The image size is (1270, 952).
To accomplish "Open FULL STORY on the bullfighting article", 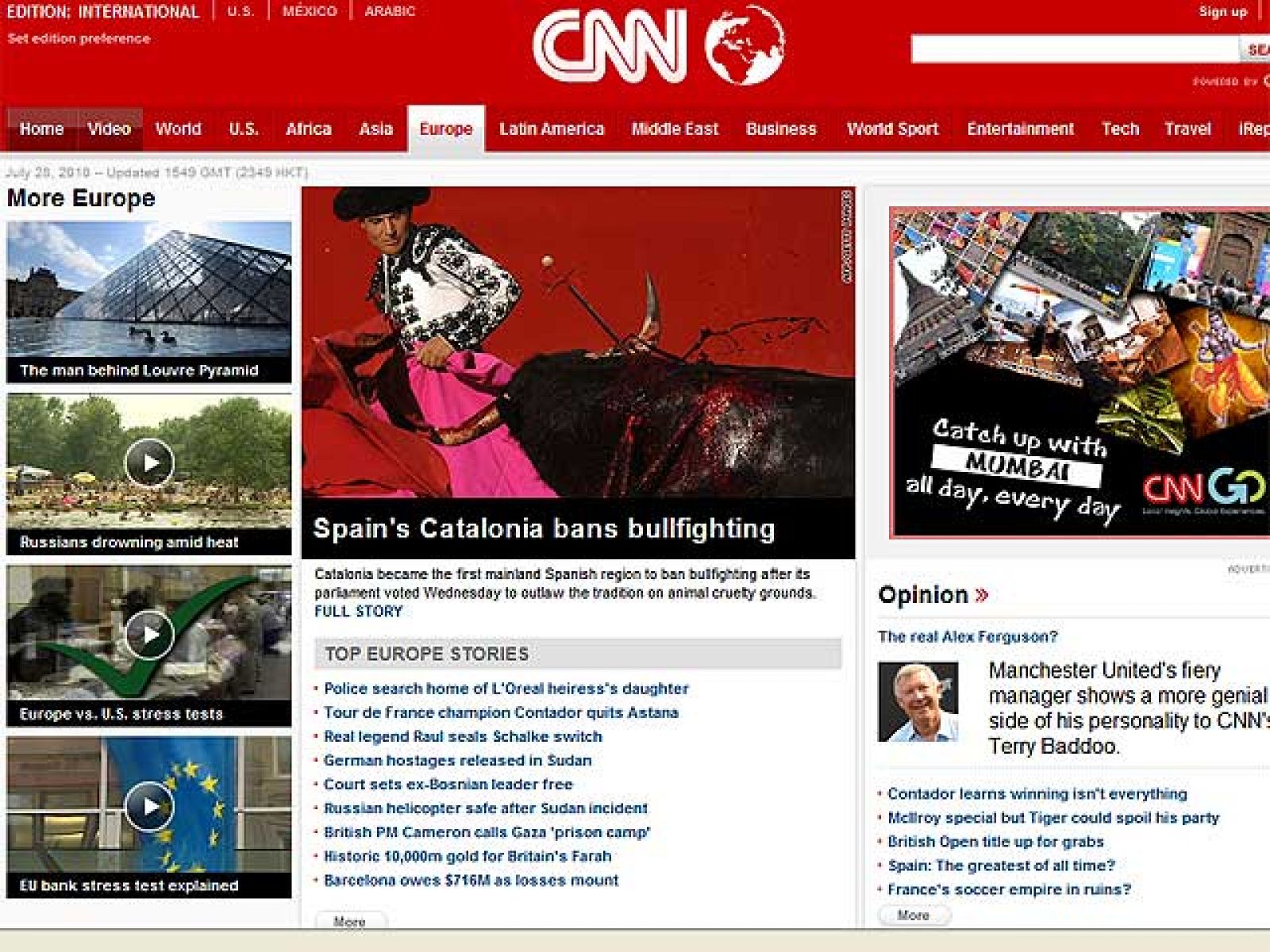I will click(x=358, y=610).
